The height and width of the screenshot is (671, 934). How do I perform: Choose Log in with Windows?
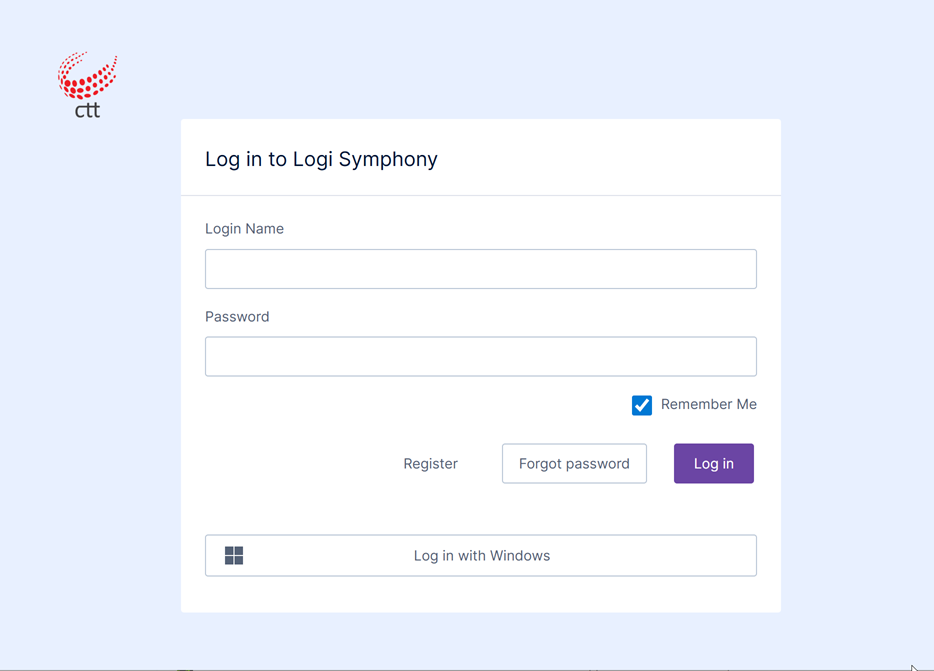(481, 555)
